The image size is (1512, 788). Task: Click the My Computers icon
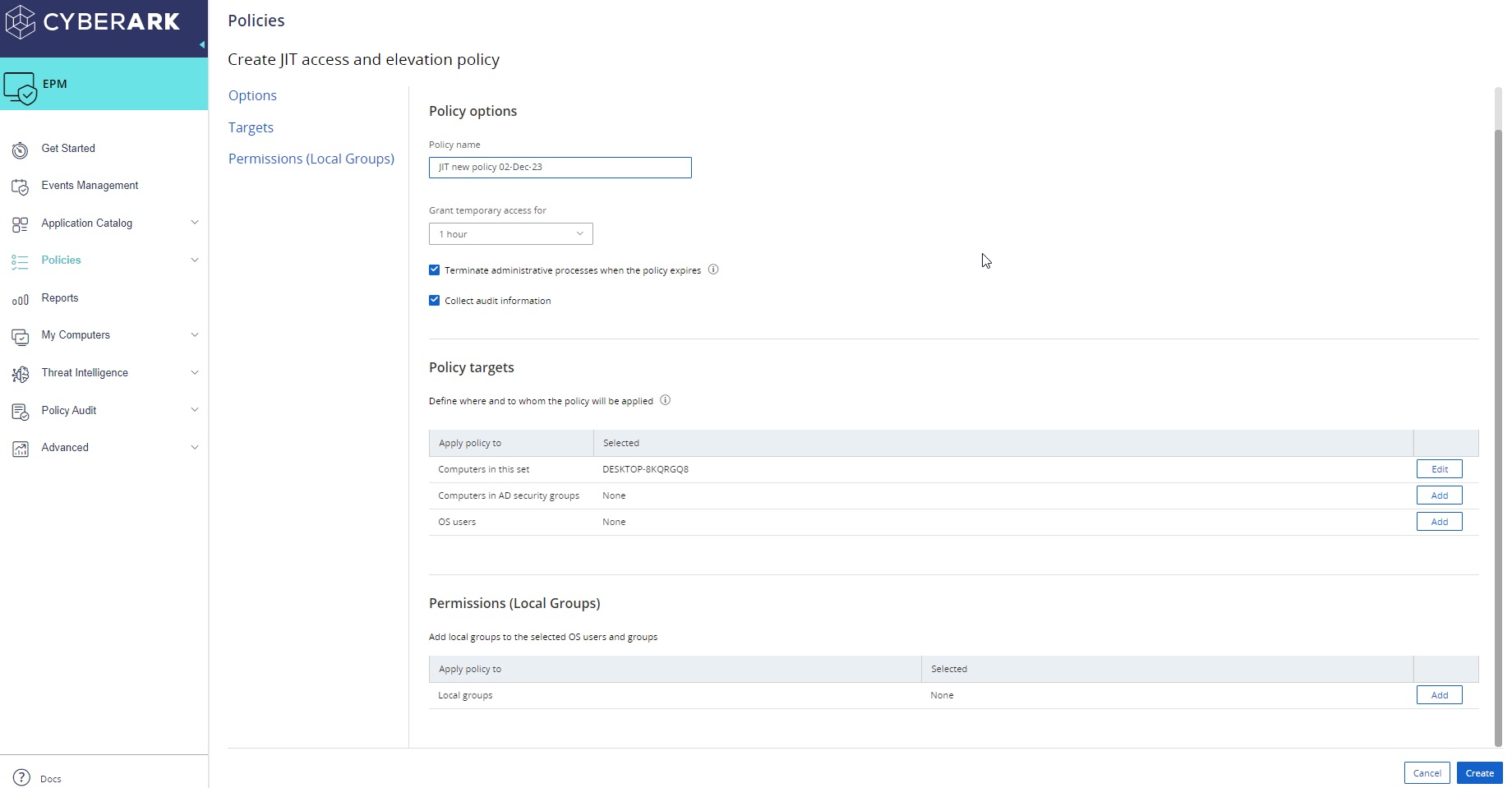[21, 336]
